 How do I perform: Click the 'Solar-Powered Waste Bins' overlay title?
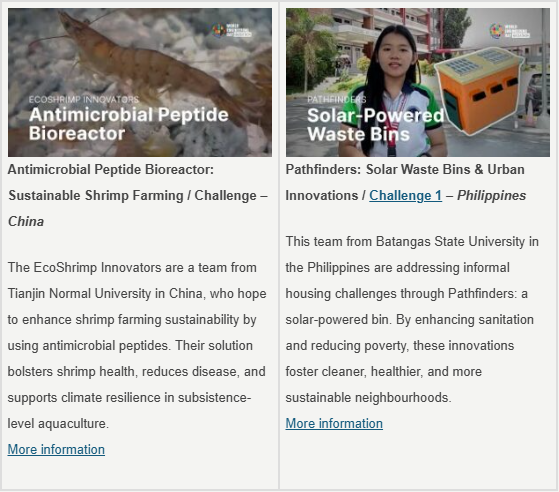[376, 125]
